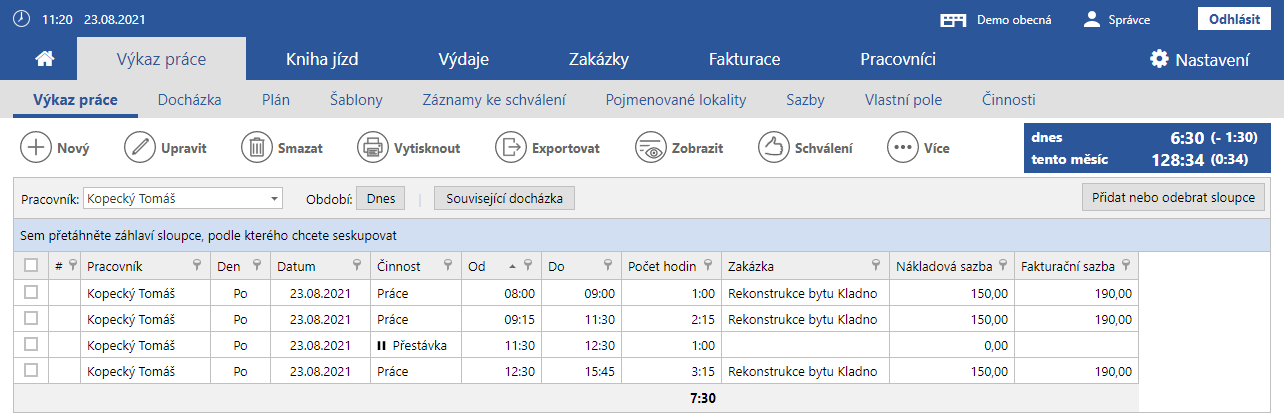The image size is (1284, 413).
Task: Click the Více three-dots icon
Action: pyautogui.click(x=903, y=148)
